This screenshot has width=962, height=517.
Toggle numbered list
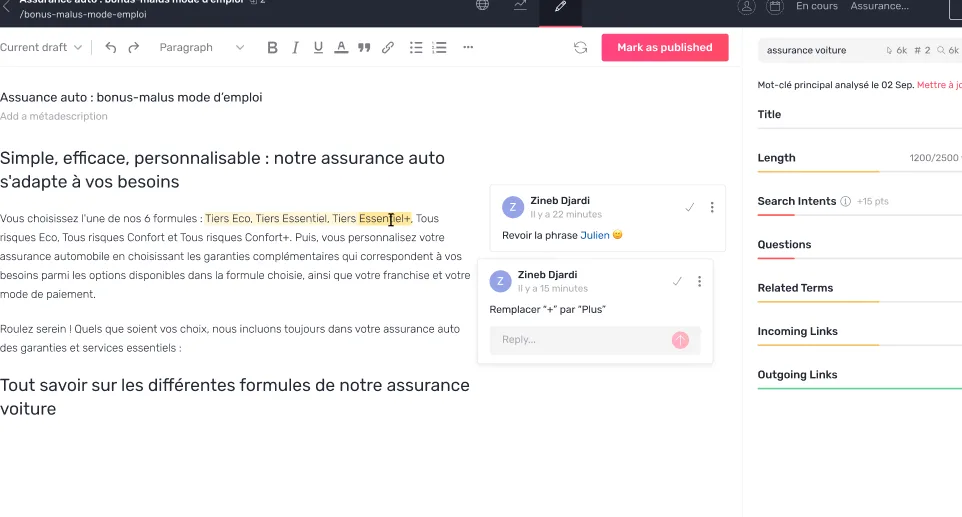(x=439, y=47)
